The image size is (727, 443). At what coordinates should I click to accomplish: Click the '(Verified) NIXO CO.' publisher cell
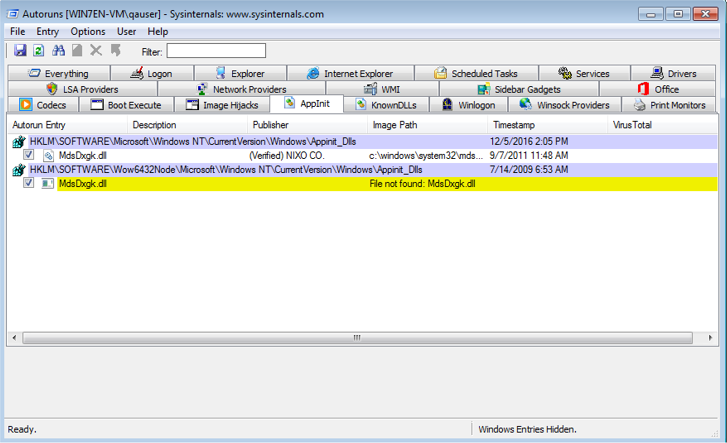[287, 156]
